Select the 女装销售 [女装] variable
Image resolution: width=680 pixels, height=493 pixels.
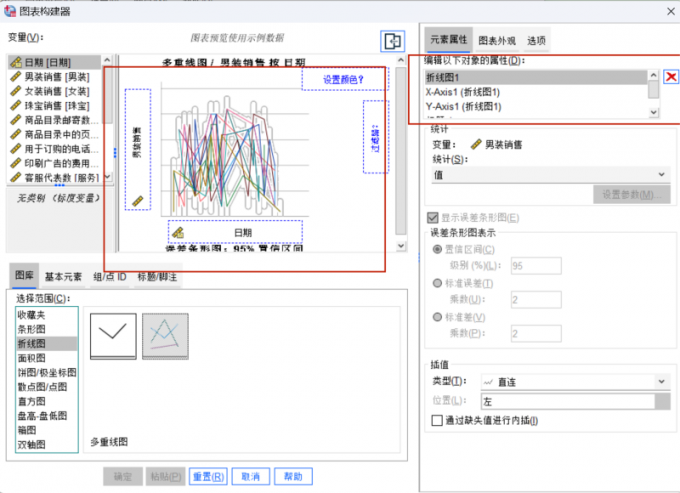coord(55,91)
